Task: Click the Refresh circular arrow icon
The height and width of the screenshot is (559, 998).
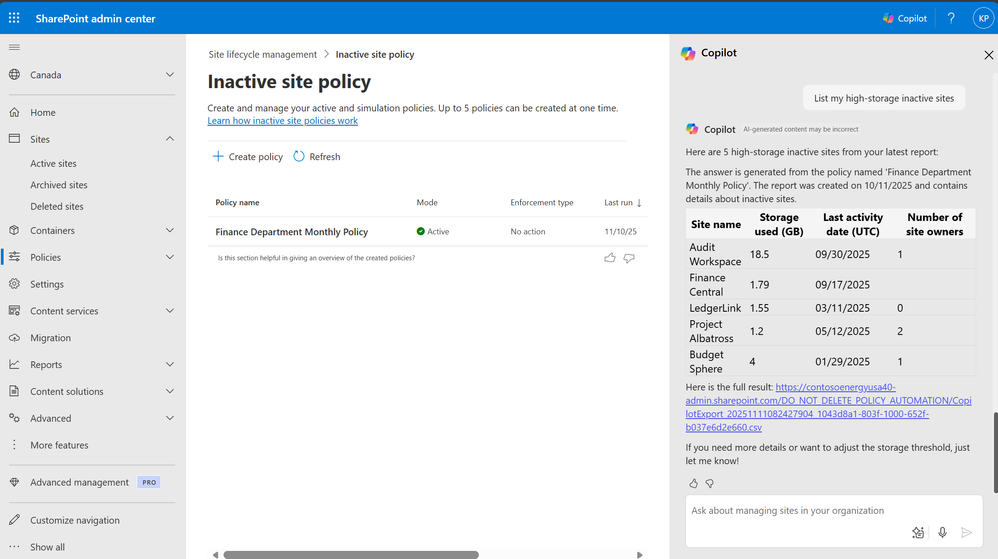Action: coord(299,156)
